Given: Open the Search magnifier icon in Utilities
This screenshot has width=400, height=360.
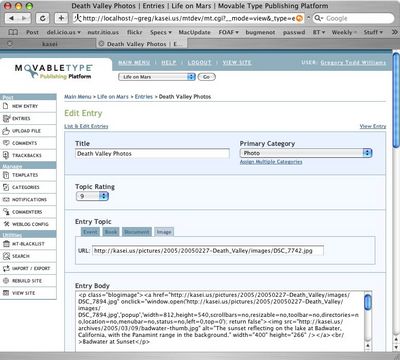Looking at the screenshot, I should (6, 256).
